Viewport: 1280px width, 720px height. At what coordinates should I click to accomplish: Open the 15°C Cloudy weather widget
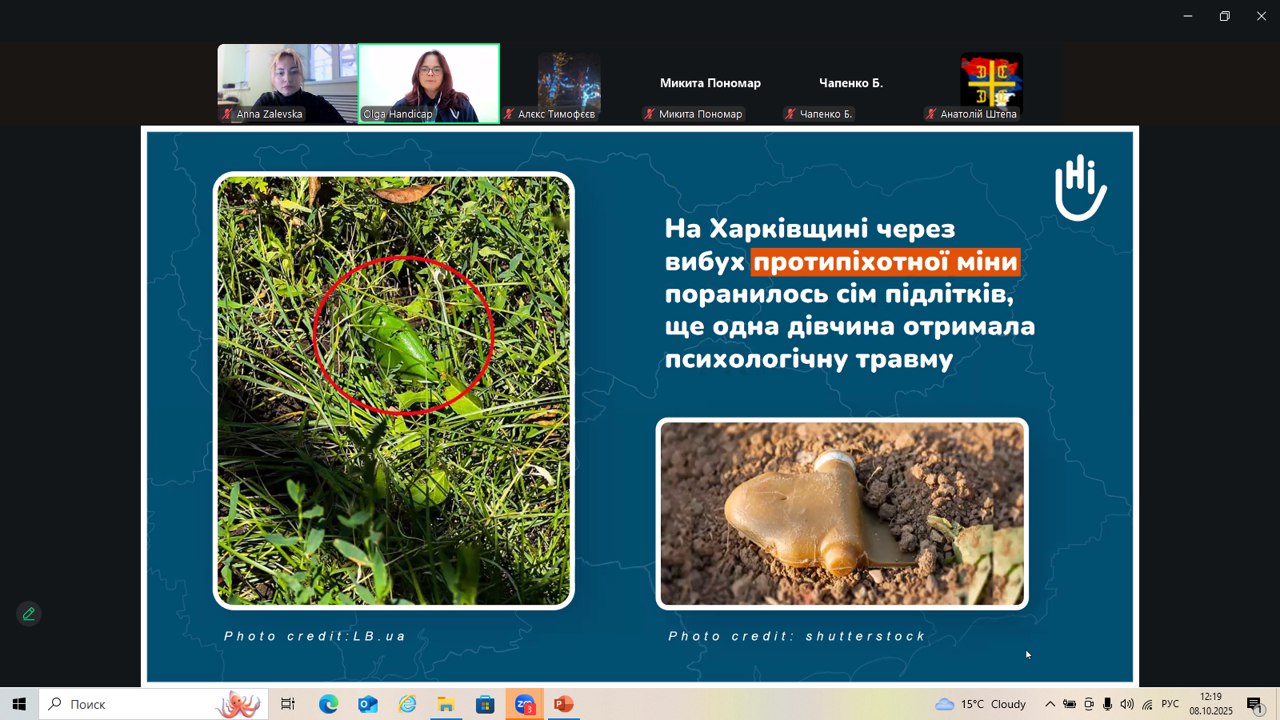(980, 704)
